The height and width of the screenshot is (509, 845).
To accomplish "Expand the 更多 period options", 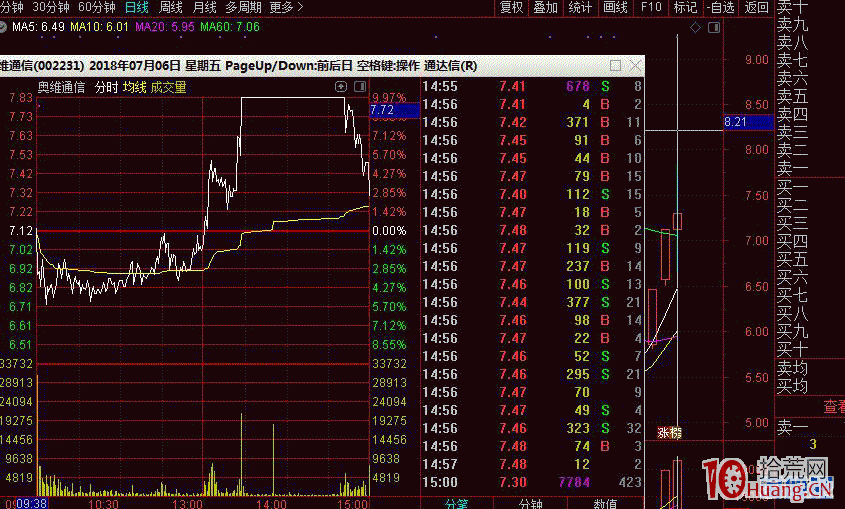I will pyautogui.click(x=286, y=7).
